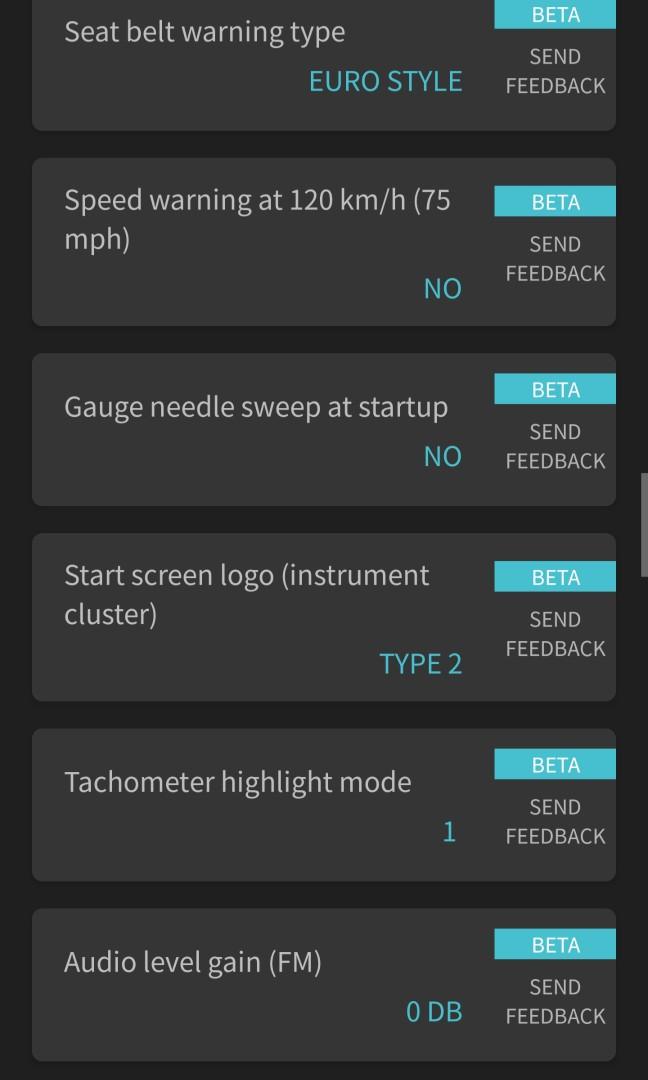This screenshot has width=648, height=1080.
Task: Open Speed warning at 120 km/h setting
Action: pyautogui.click(x=257, y=219)
